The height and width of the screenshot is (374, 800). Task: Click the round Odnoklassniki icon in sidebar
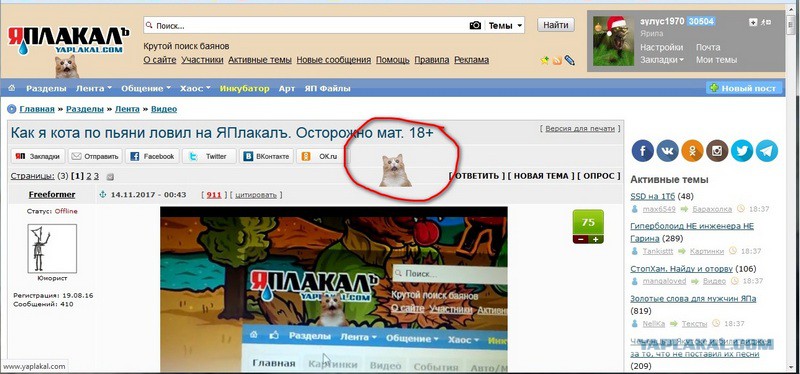tap(692, 151)
